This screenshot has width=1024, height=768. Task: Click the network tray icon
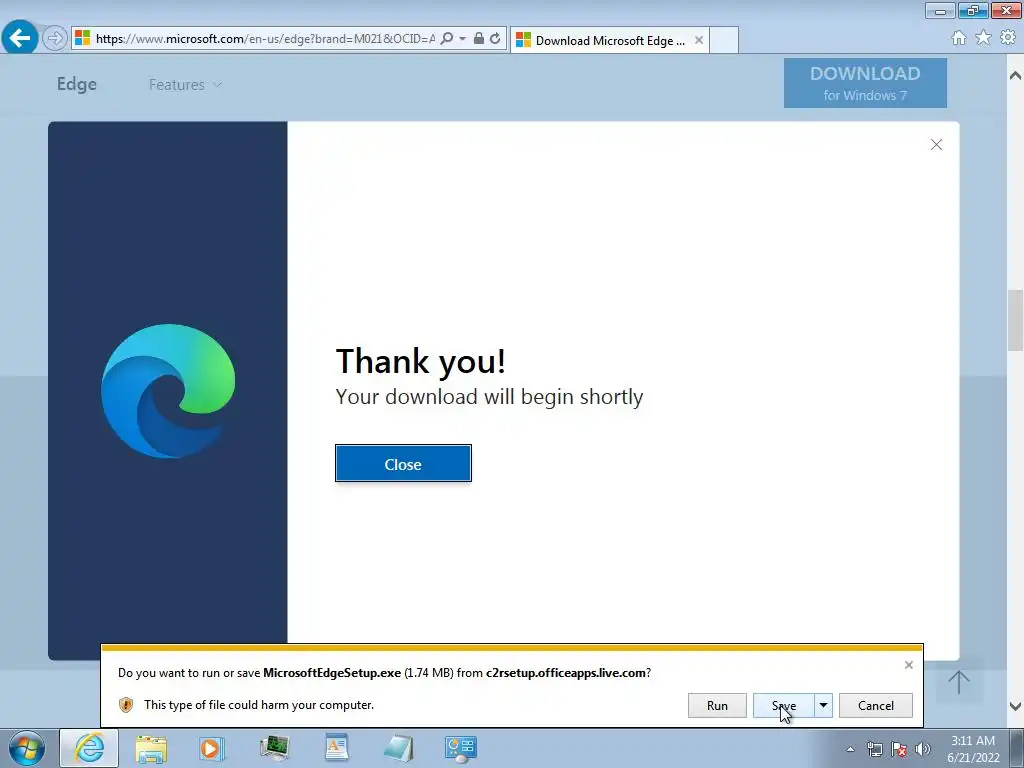tap(874, 749)
